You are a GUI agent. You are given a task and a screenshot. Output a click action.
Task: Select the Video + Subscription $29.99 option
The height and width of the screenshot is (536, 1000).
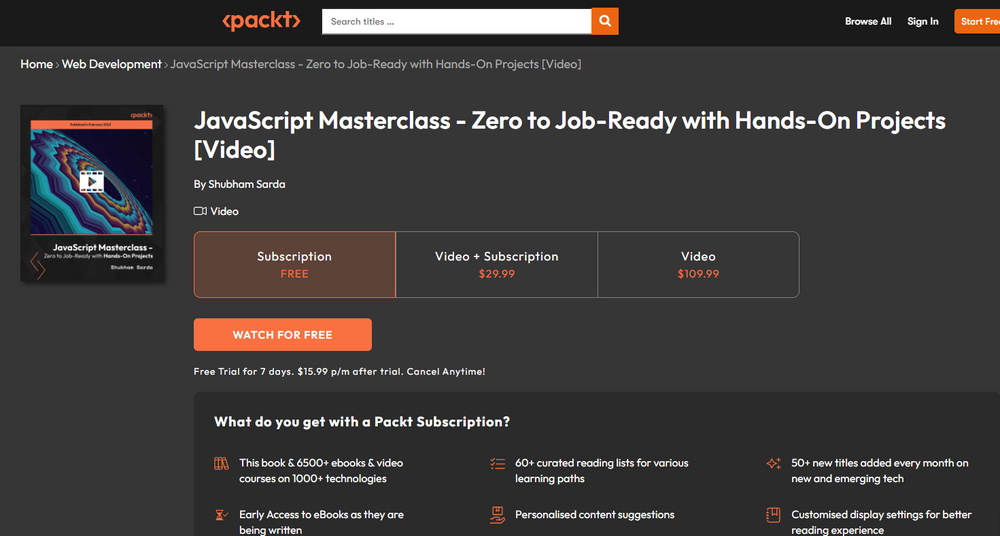tap(497, 264)
